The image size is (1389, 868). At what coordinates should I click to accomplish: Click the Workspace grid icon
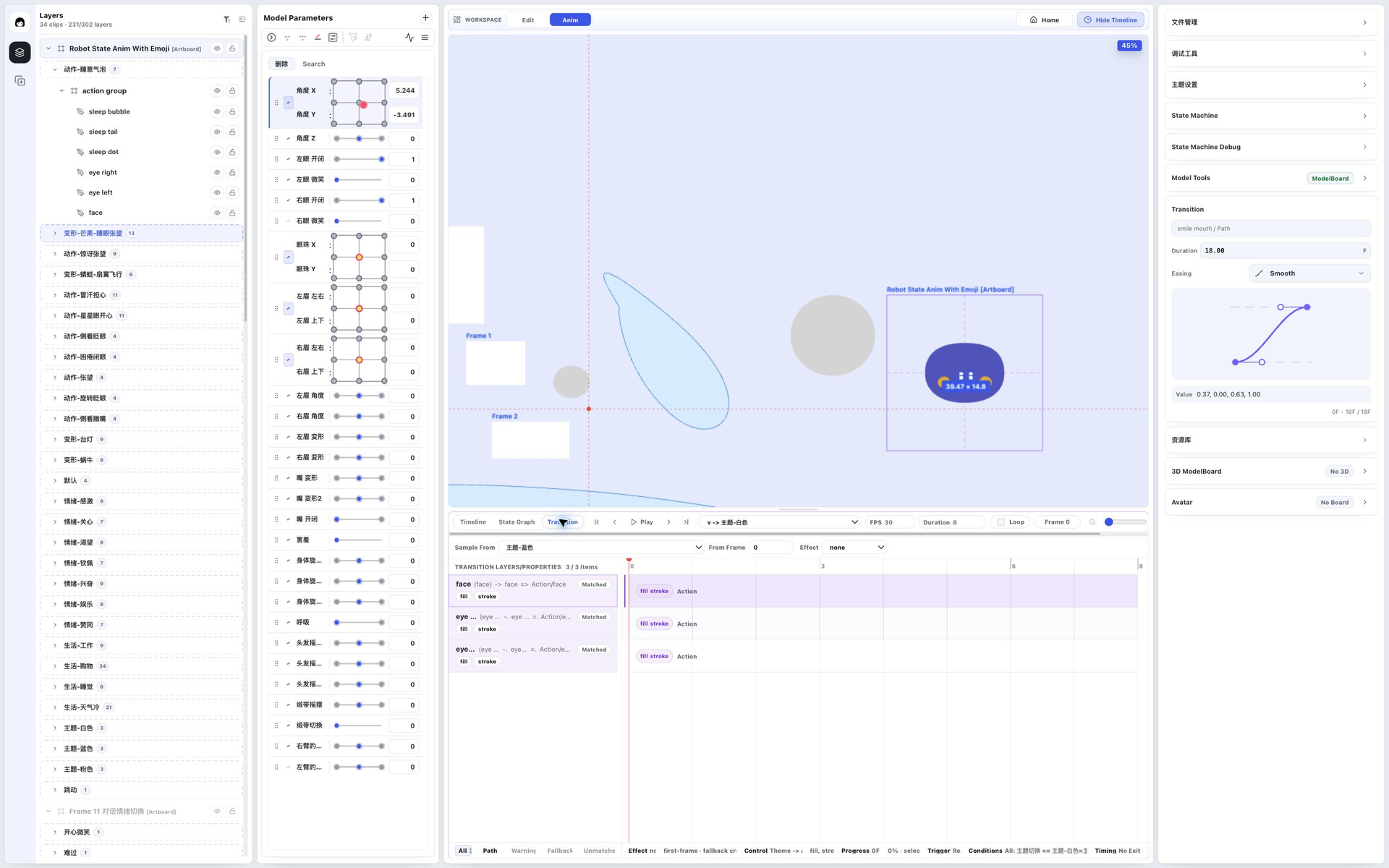(x=456, y=20)
